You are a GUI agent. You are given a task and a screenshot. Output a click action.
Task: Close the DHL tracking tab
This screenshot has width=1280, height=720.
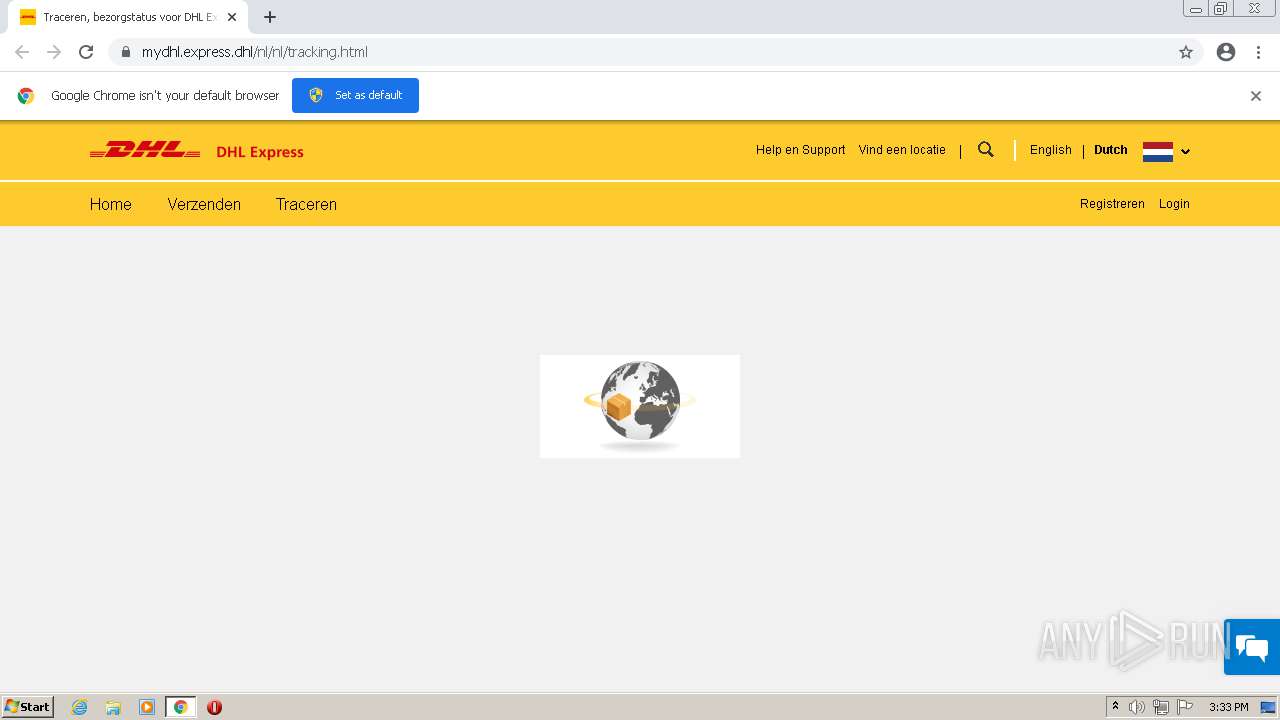(x=232, y=17)
